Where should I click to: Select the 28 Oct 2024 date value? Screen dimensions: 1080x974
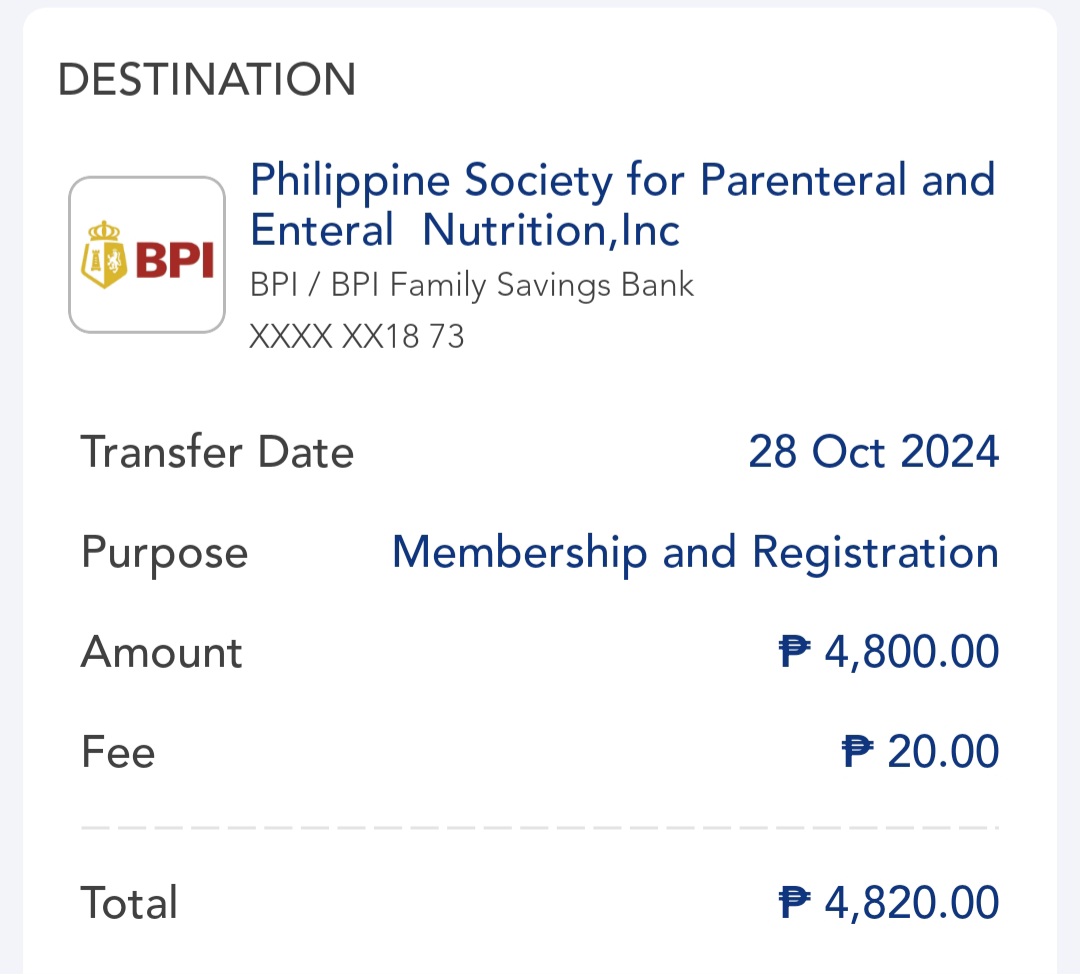[873, 452]
